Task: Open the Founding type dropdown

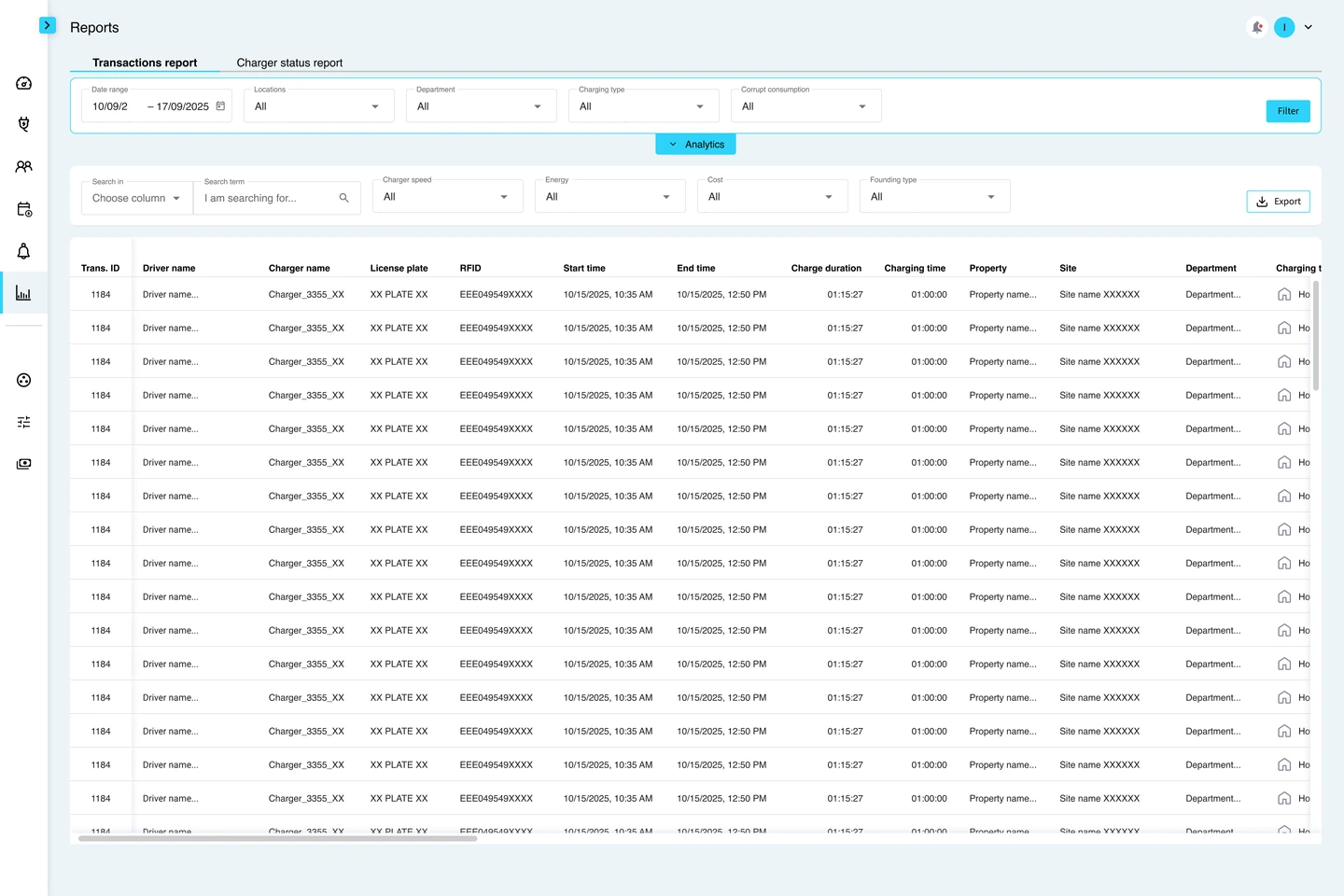Action: (x=935, y=196)
